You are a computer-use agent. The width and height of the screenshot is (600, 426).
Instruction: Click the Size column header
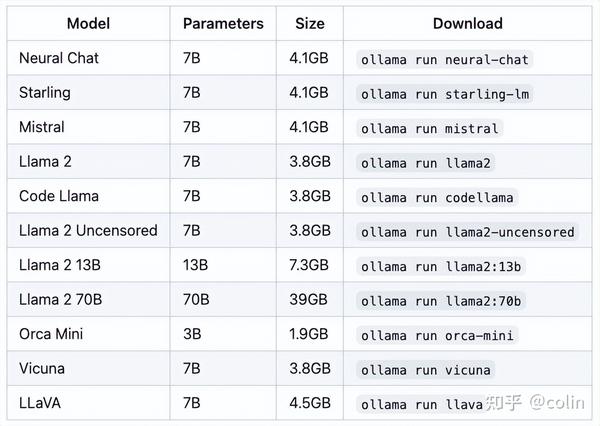(x=310, y=23)
